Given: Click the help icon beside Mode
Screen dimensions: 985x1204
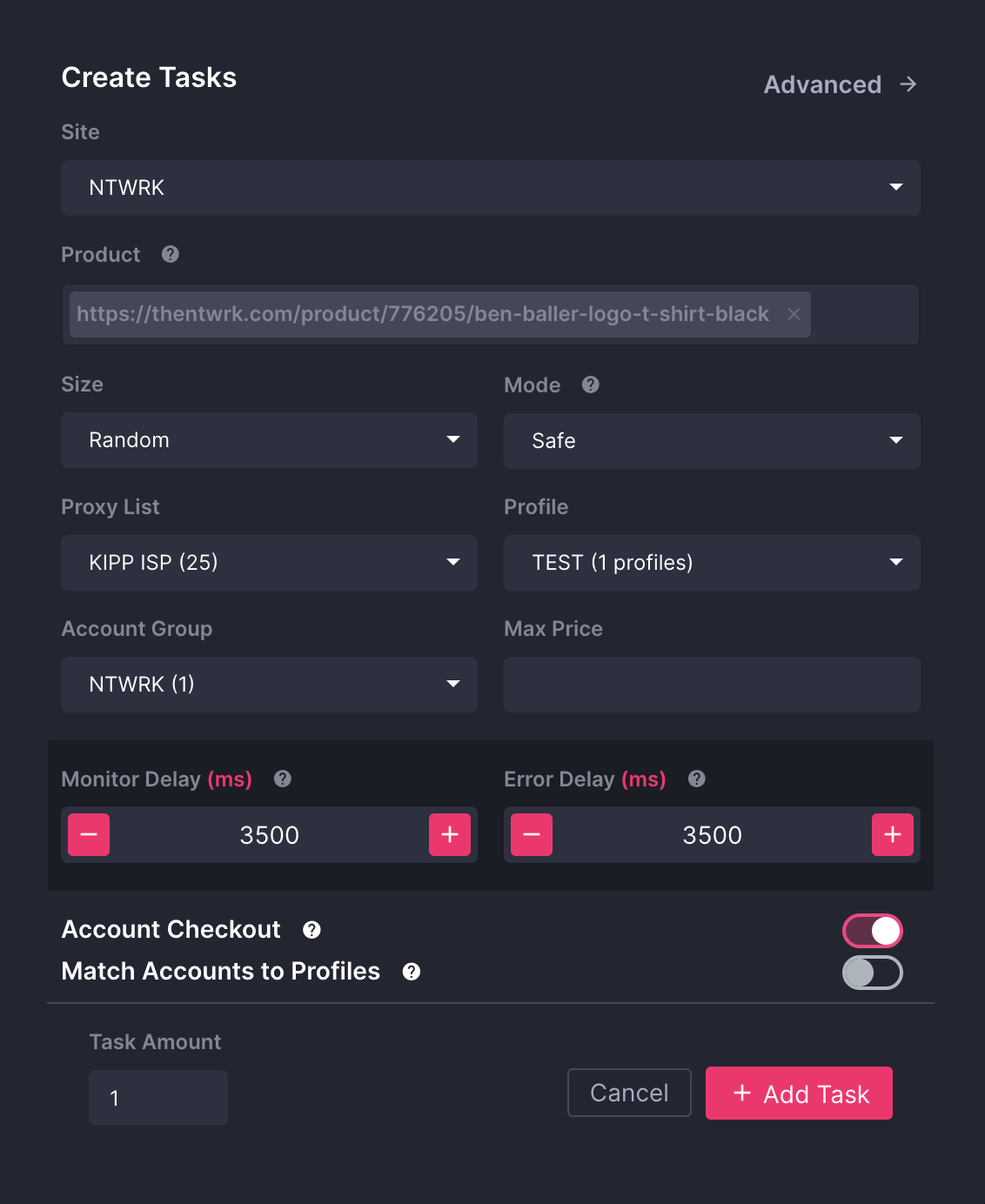Looking at the screenshot, I should [x=591, y=385].
